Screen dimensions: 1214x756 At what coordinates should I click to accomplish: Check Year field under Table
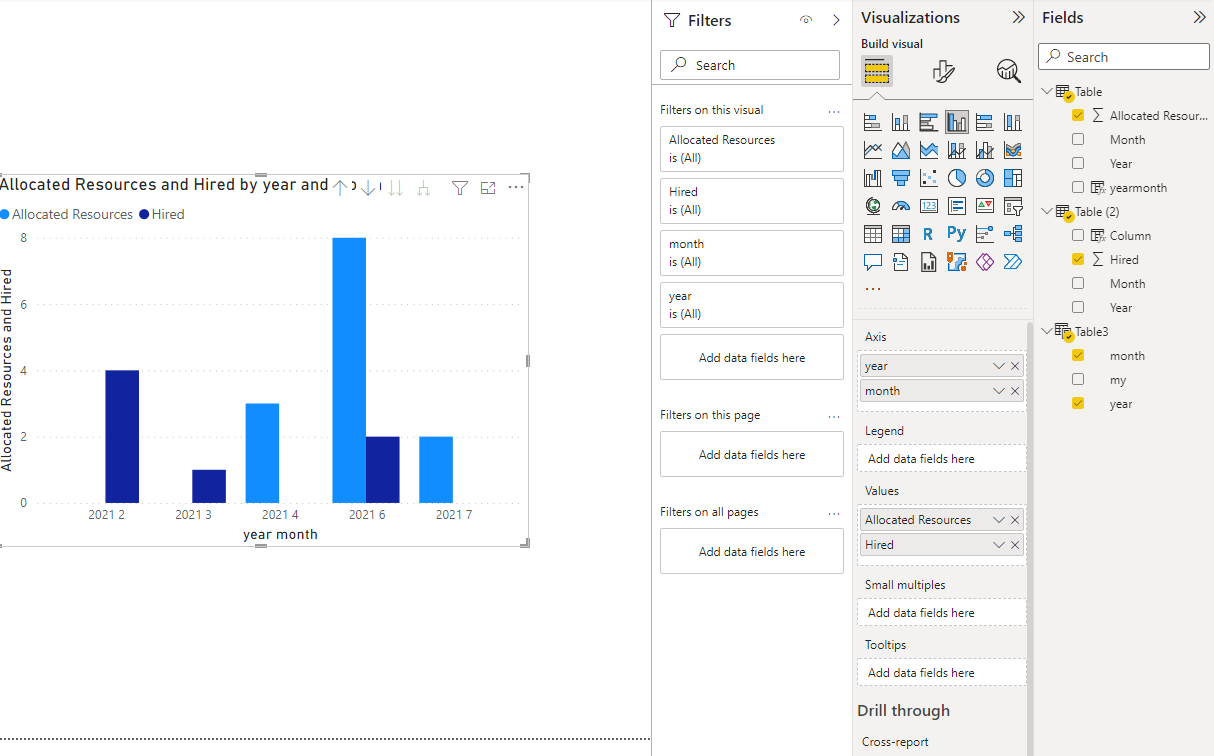coord(1078,164)
